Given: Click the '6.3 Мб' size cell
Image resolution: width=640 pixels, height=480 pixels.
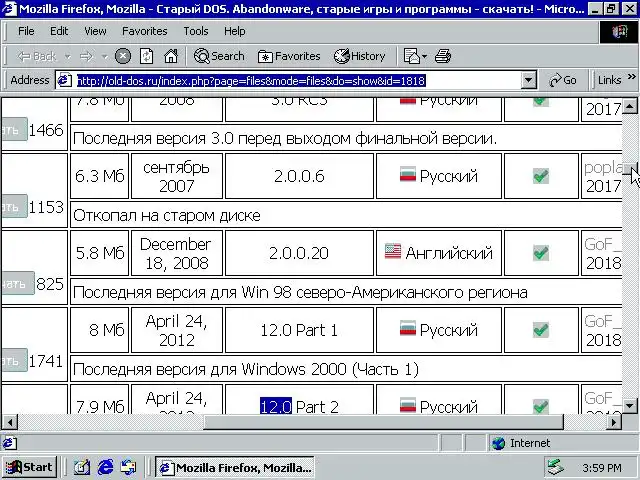Looking at the screenshot, I should [x=100, y=176].
